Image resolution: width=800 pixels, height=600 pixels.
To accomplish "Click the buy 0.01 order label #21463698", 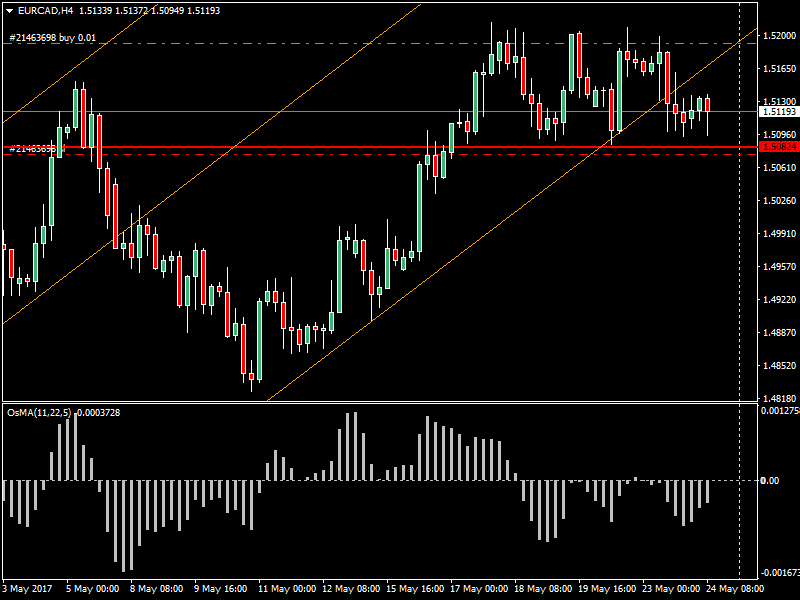I will [53, 38].
